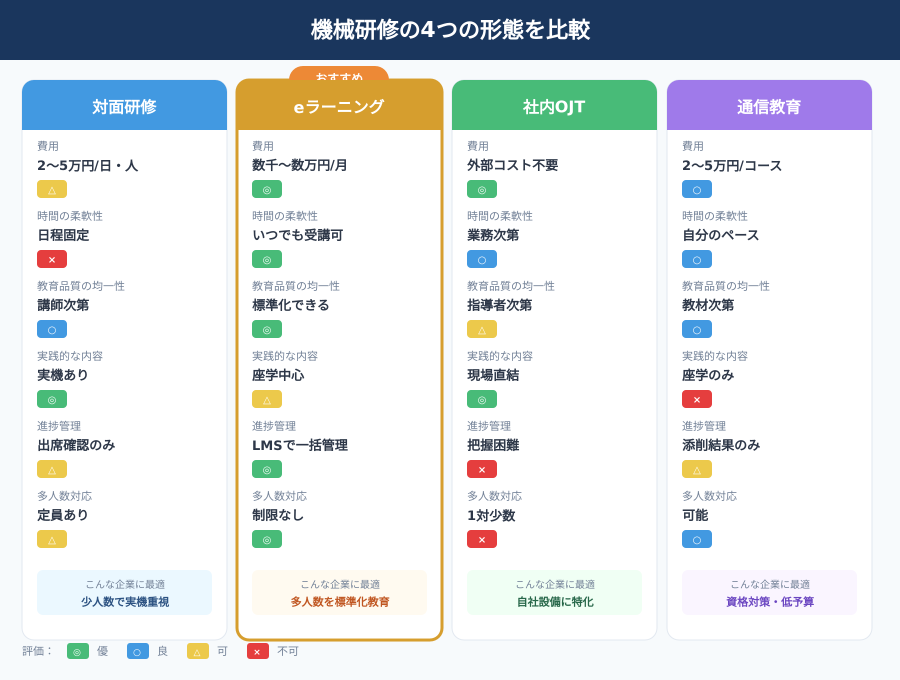The width and height of the screenshot is (900, 680).
Task: Click the red ✕ badge under 座学のみ
Action: click(697, 399)
